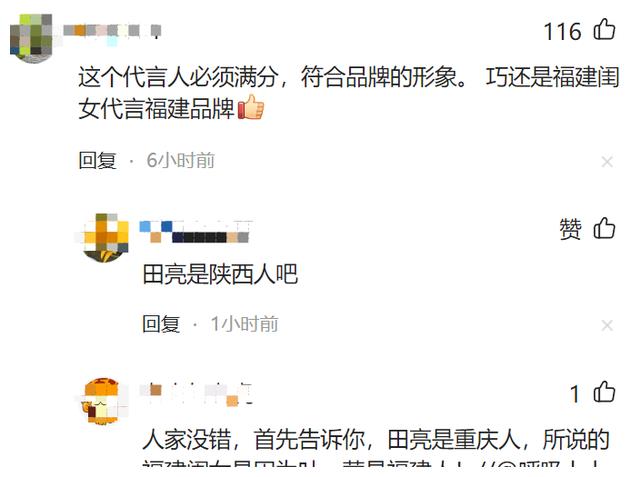Click the 116 like count number
640x477 pixels.
pos(562,31)
